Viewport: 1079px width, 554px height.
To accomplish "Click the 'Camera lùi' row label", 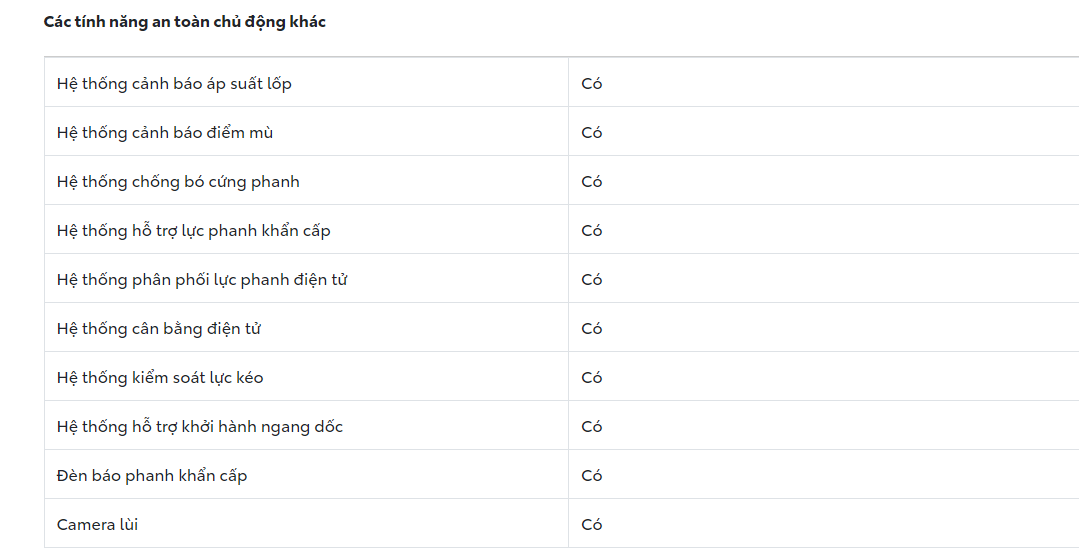I will [x=97, y=525].
